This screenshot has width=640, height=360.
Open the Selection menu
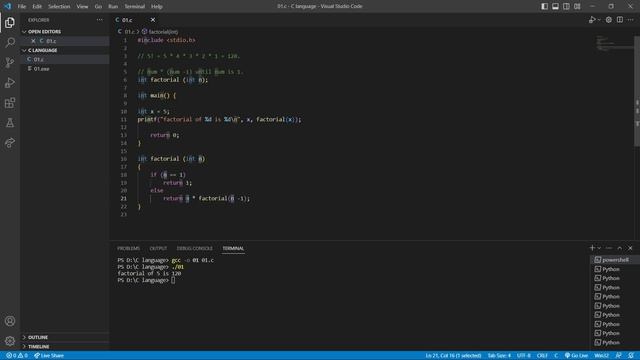59,7
